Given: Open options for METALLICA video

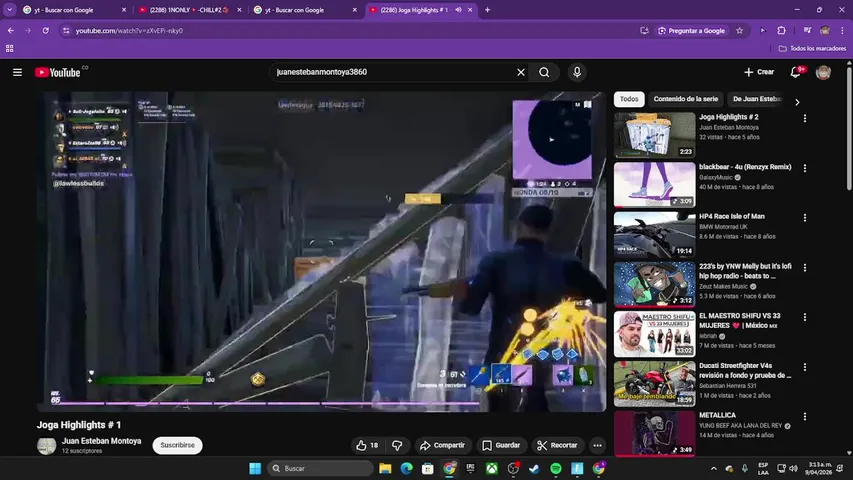Looking at the screenshot, I should point(805,416).
